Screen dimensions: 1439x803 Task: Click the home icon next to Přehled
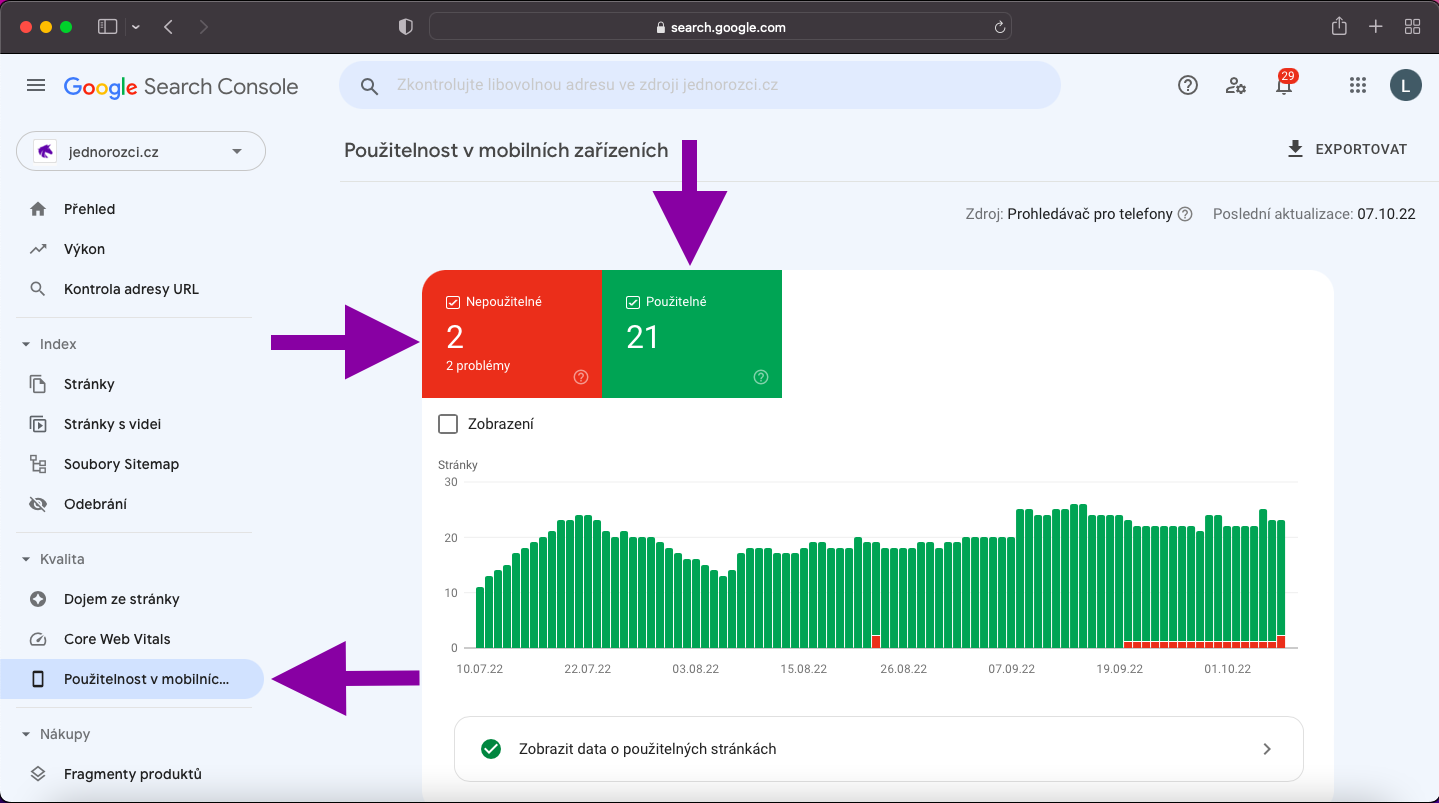point(38,209)
